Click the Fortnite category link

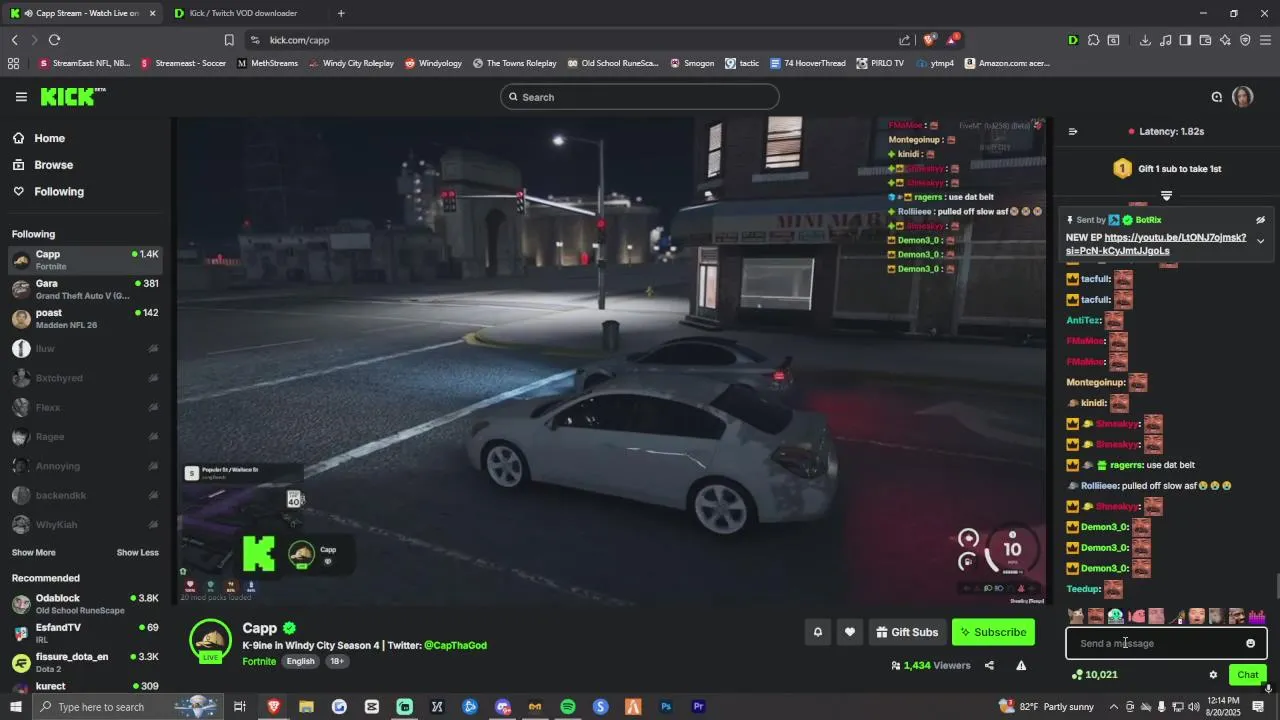click(x=259, y=661)
